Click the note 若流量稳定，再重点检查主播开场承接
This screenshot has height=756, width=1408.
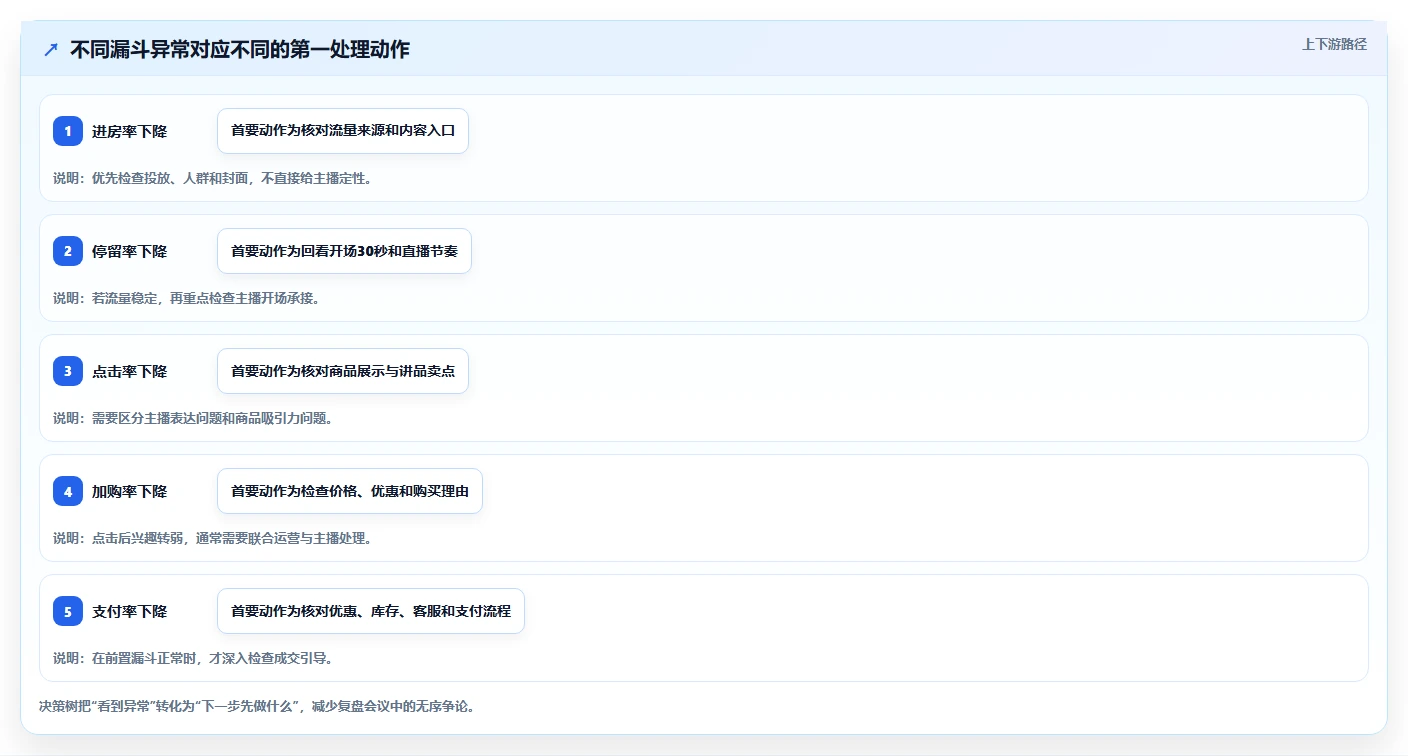coord(205,298)
